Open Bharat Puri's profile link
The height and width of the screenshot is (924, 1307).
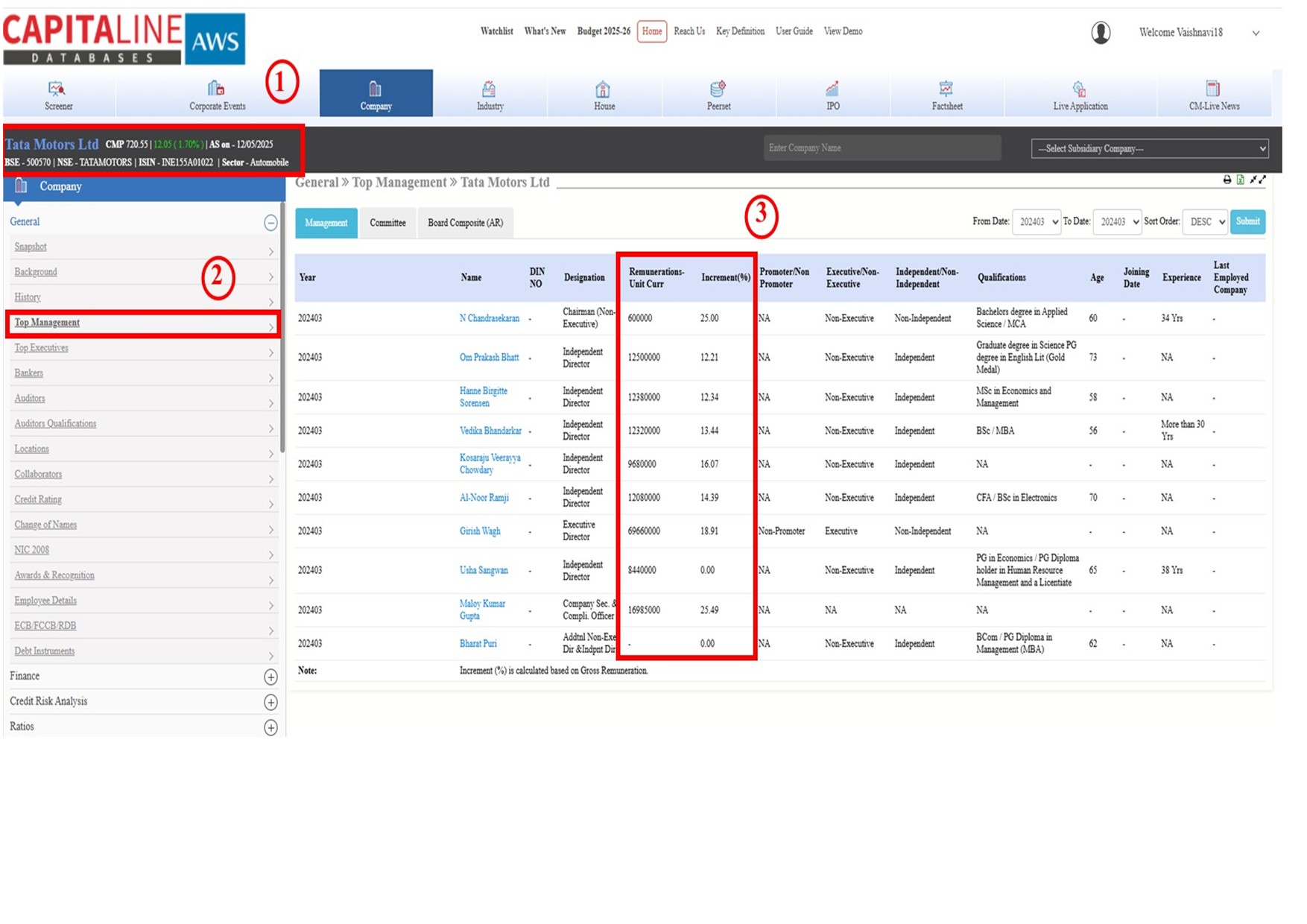[478, 644]
